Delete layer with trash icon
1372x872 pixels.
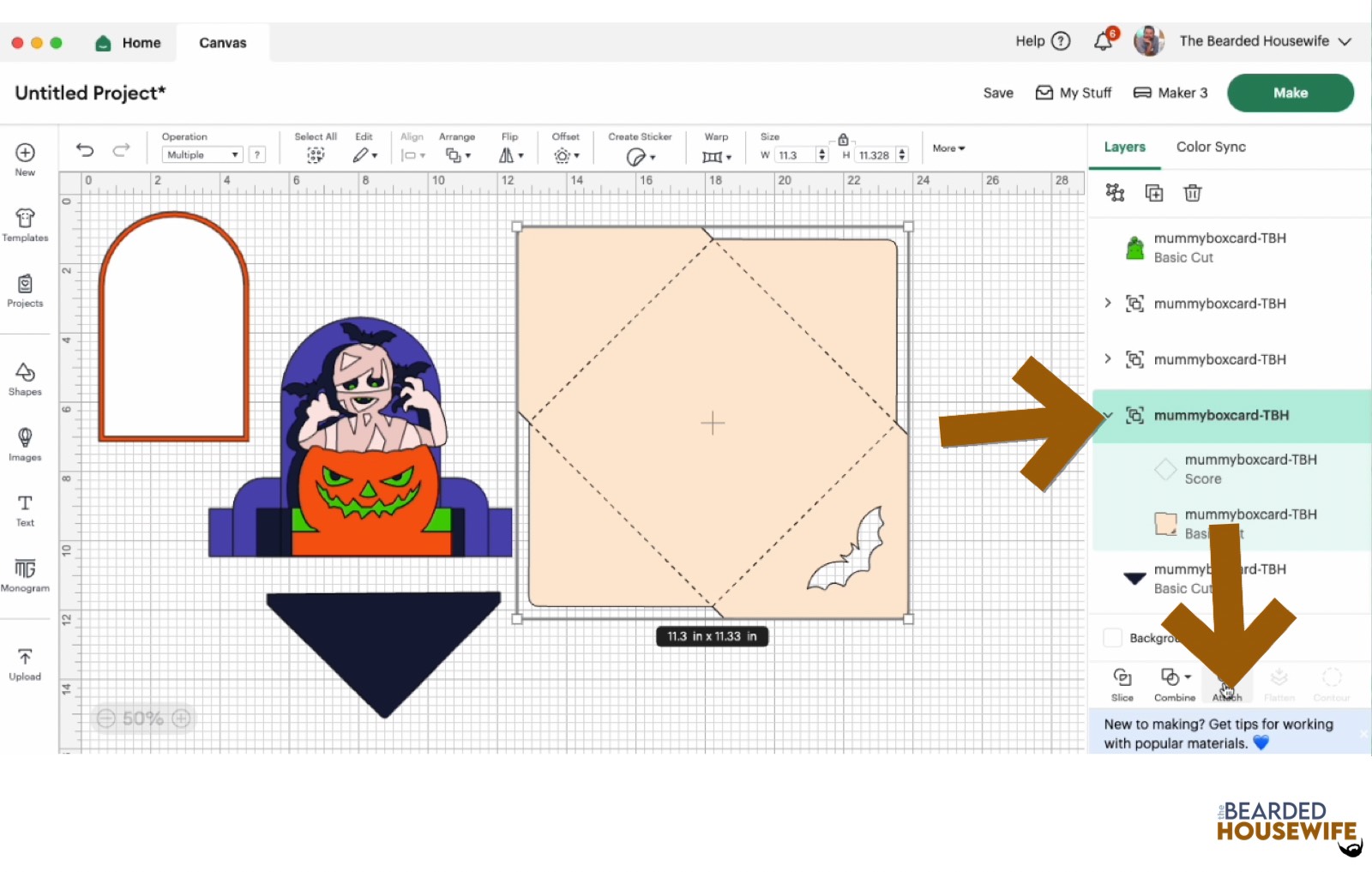1192,193
